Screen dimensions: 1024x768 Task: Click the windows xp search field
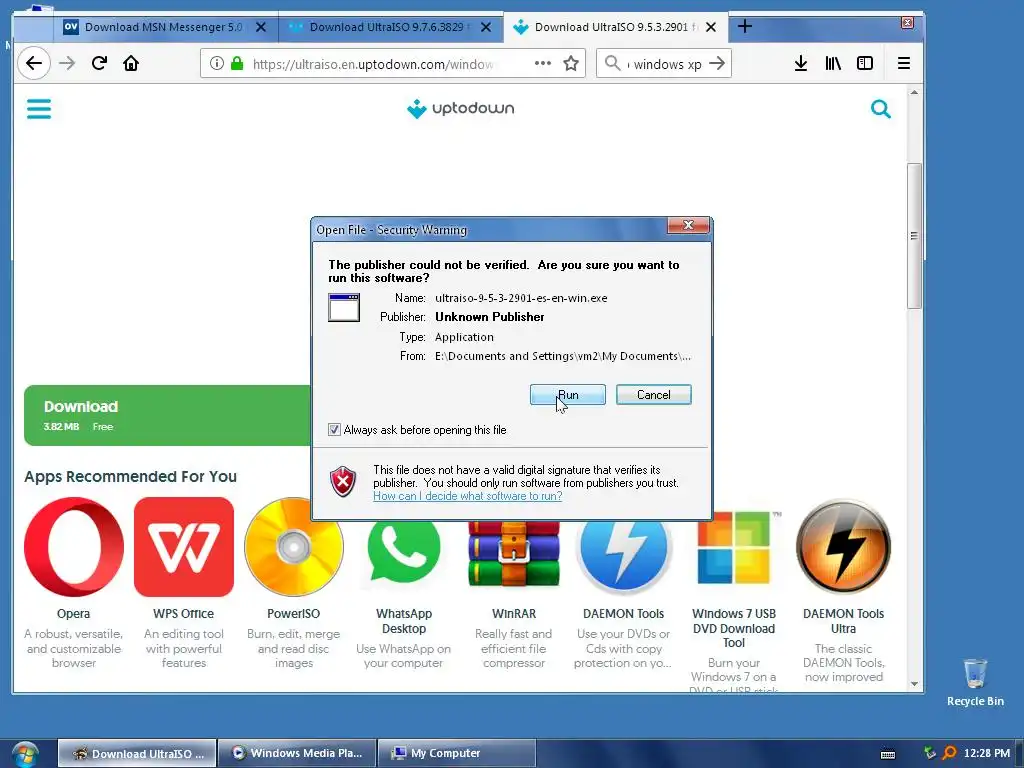tap(665, 64)
